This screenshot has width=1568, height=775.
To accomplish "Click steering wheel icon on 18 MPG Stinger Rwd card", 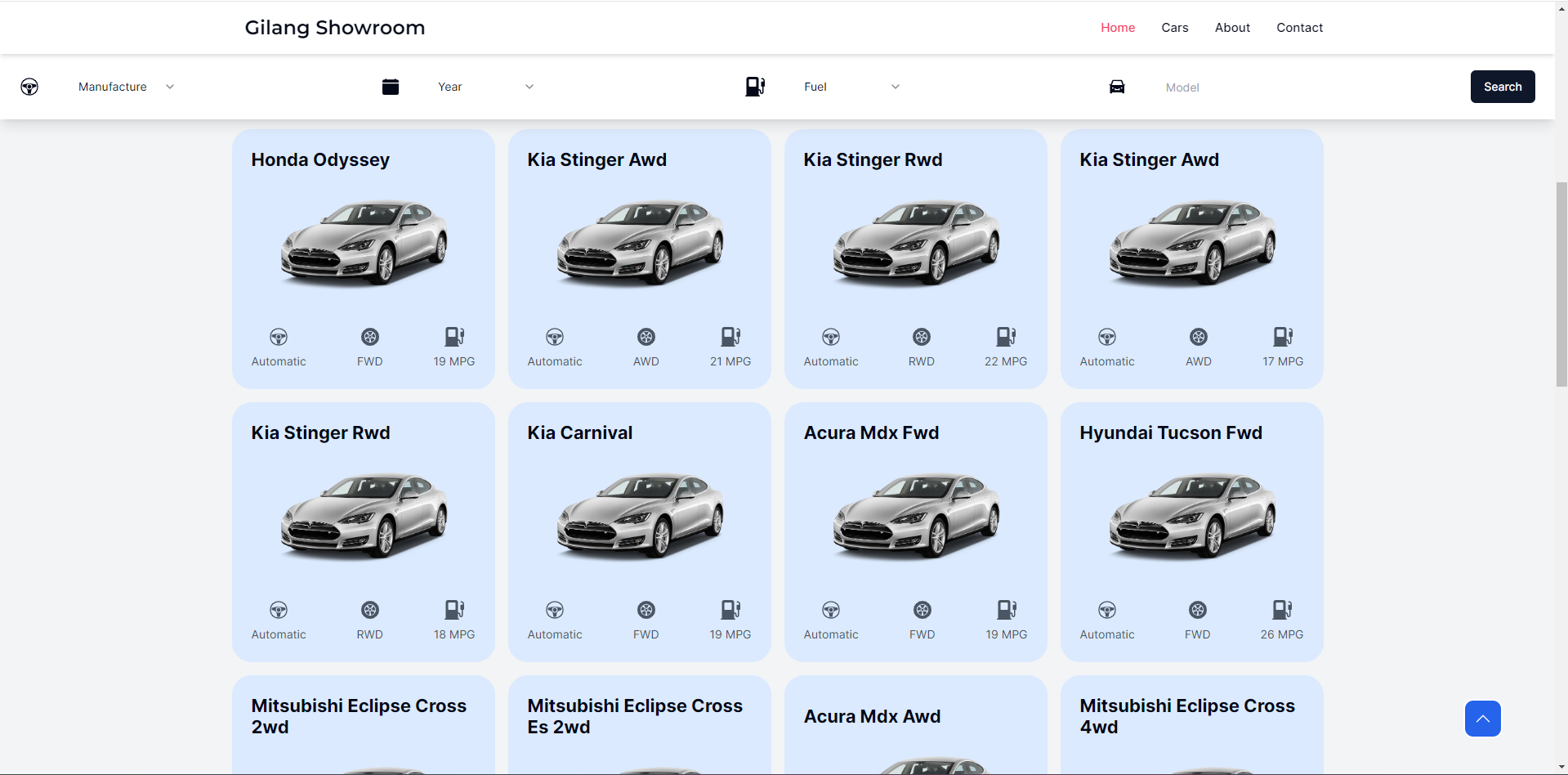I will pyautogui.click(x=279, y=610).
